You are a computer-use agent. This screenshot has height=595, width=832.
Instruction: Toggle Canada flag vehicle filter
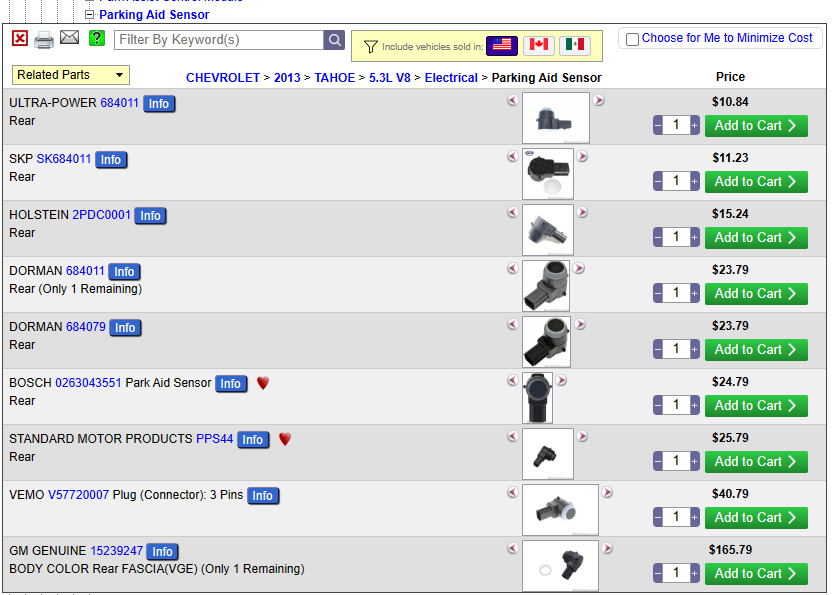click(x=539, y=45)
